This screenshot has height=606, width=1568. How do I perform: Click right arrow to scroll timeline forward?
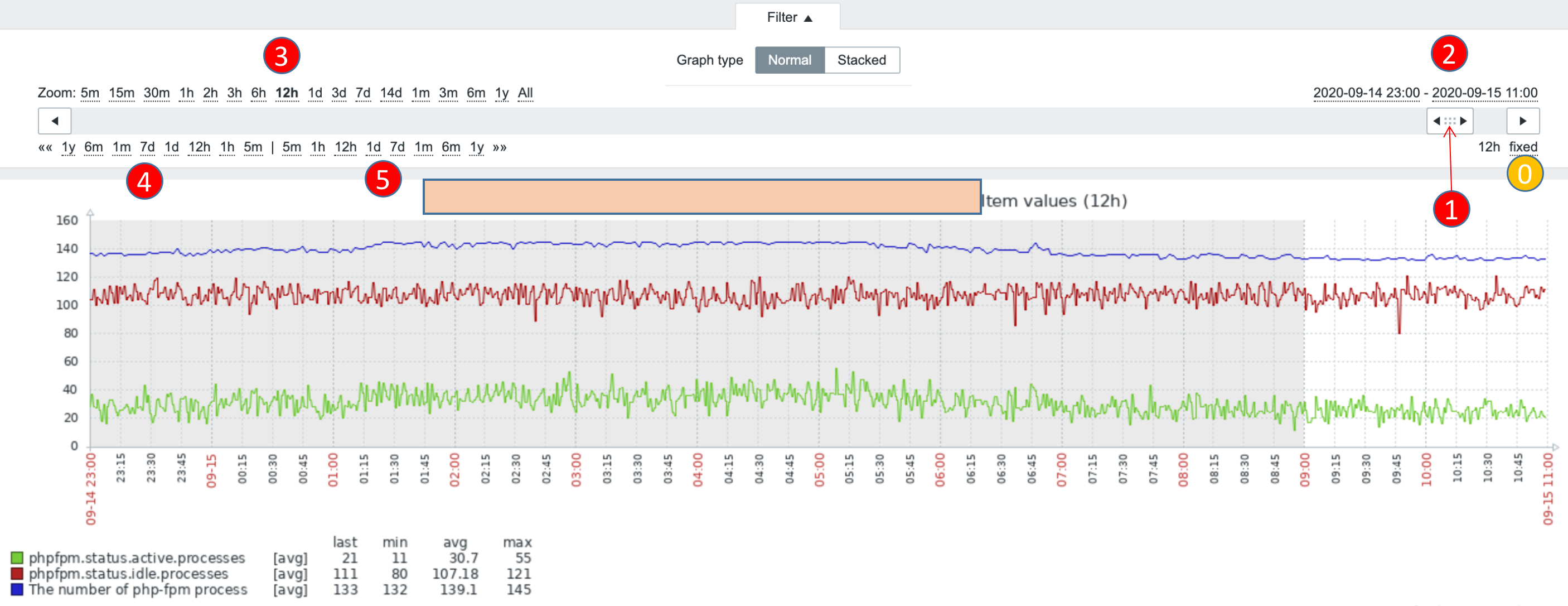click(x=1523, y=121)
